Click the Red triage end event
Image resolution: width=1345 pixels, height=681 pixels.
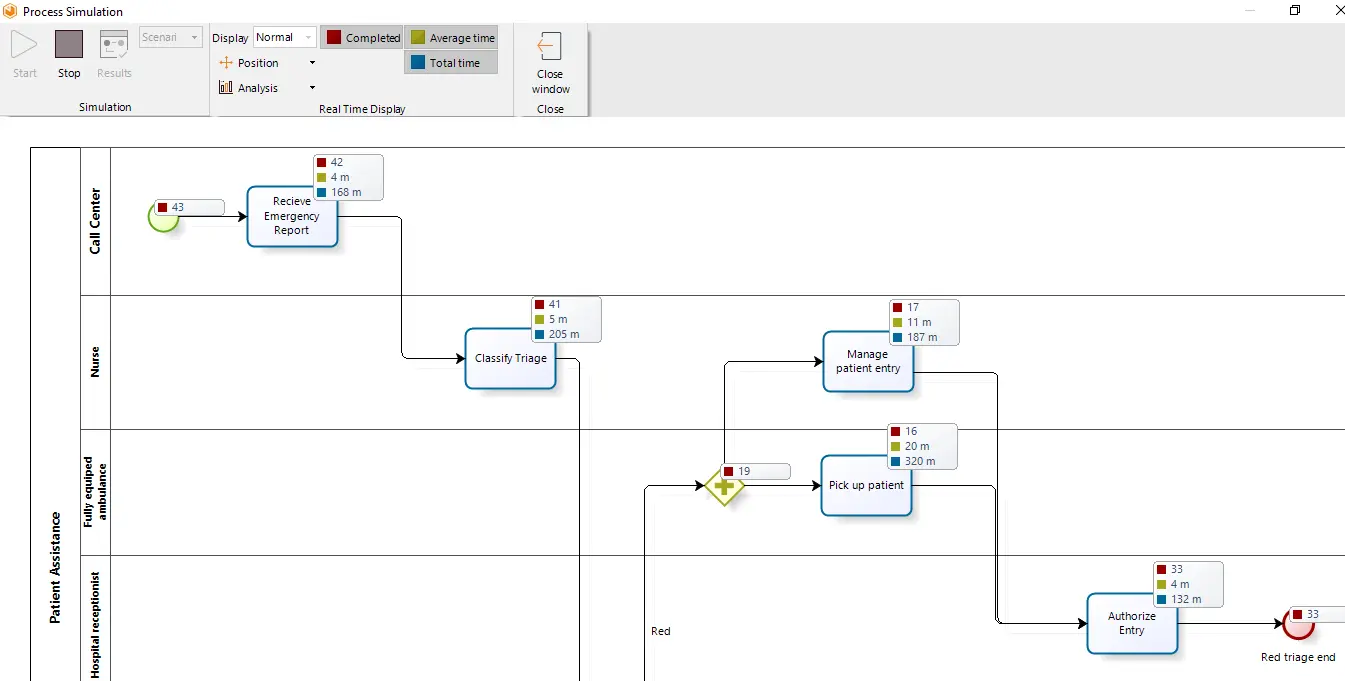coord(1298,624)
